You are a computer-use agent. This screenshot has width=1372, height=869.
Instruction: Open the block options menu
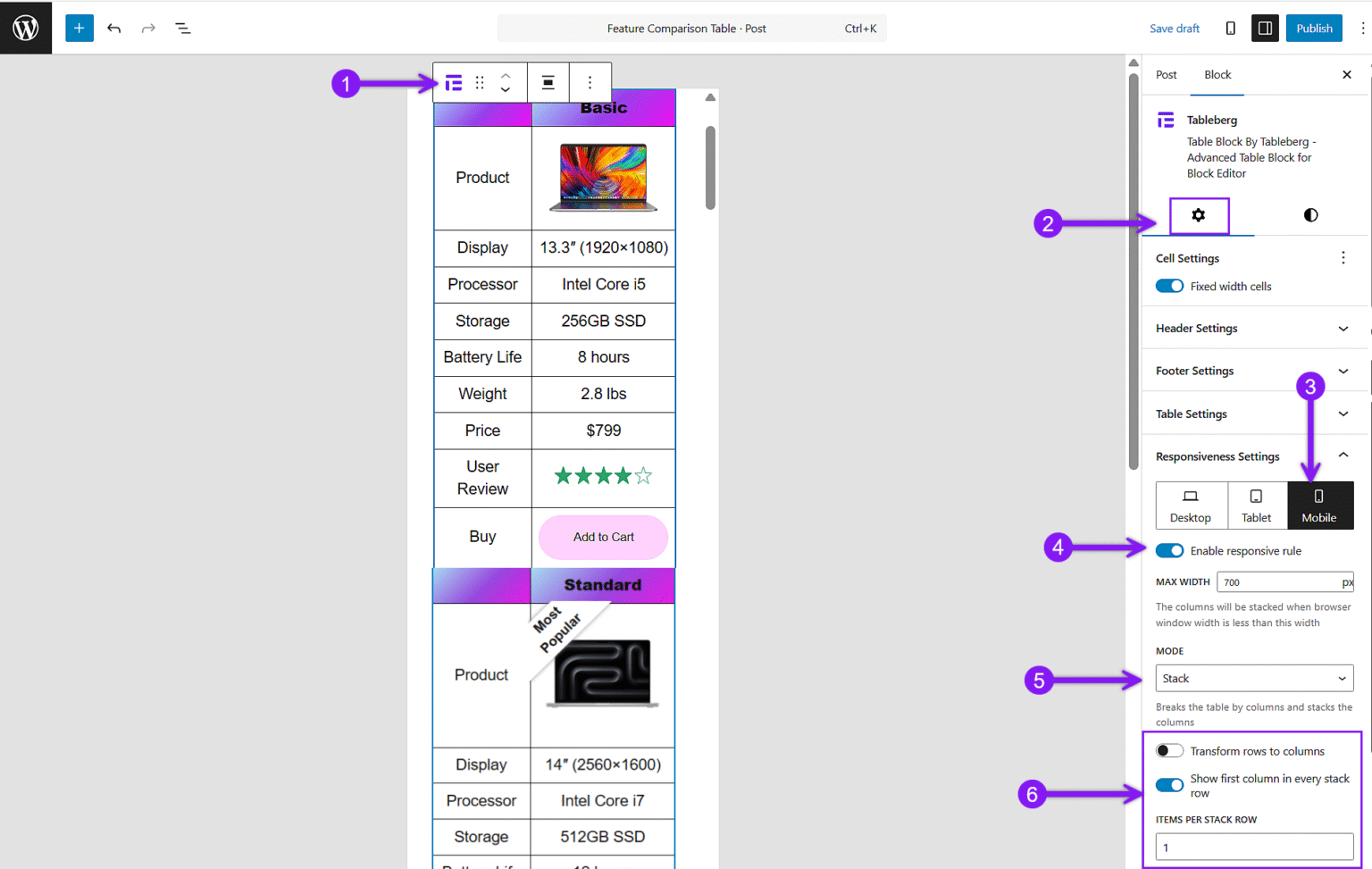590,82
